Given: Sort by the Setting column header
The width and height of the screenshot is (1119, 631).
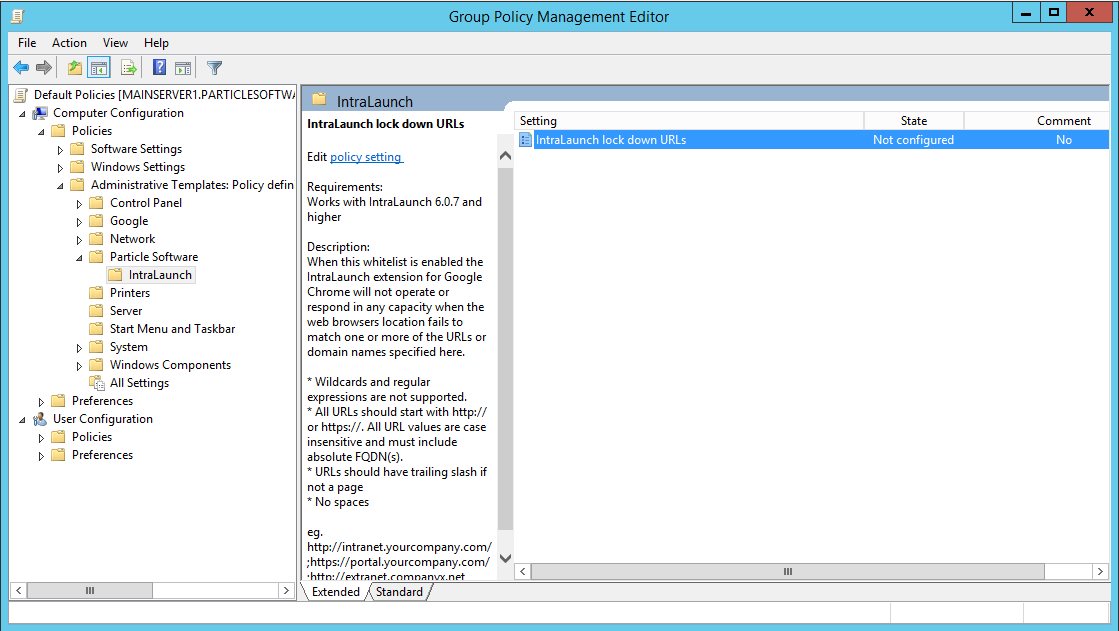Looking at the screenshot, I should tap(689, 121).
